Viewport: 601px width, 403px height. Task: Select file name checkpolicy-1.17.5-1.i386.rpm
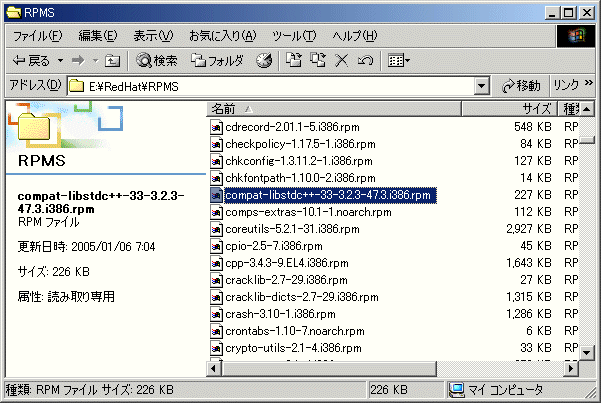(x=300, y=144)
